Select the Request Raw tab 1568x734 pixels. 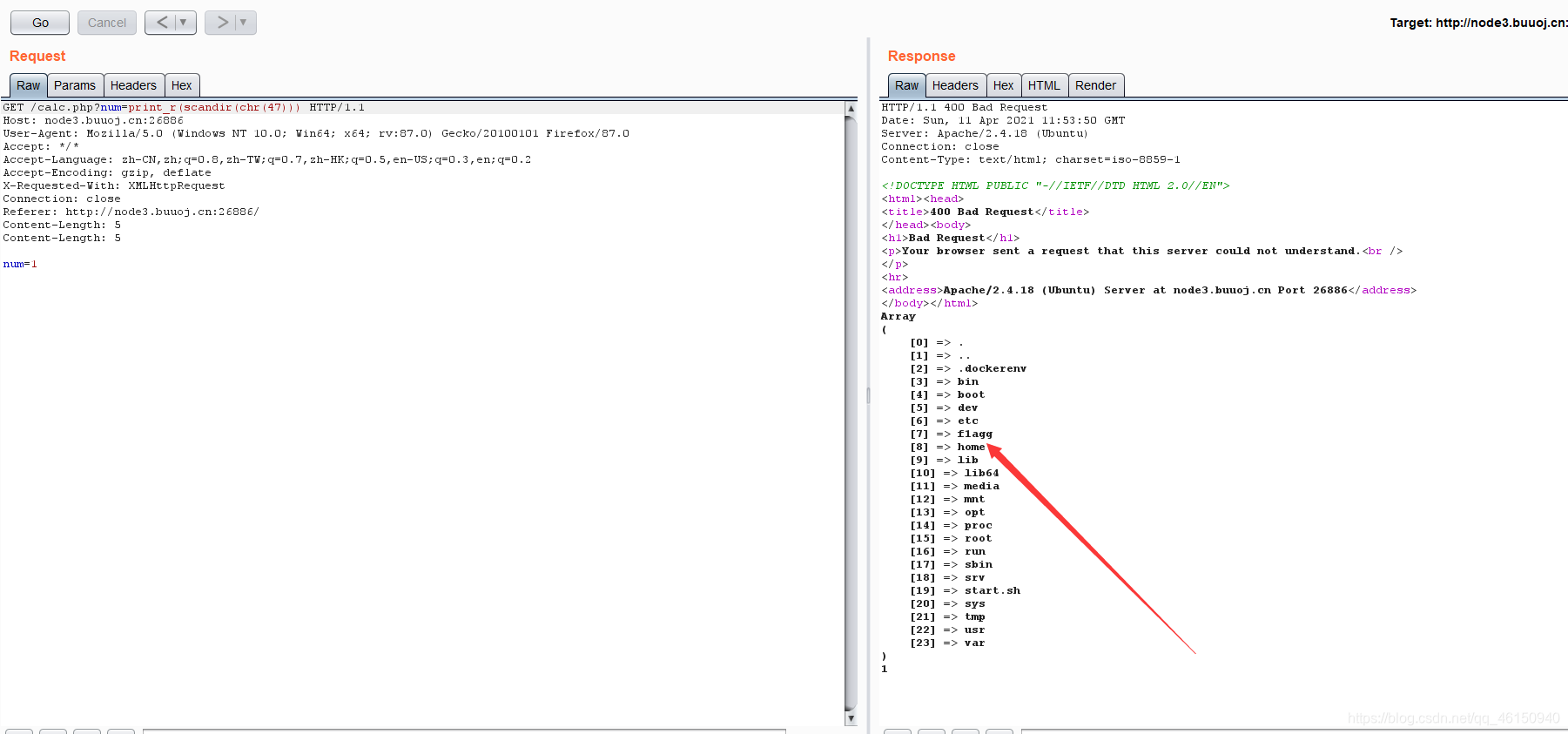[29, 85]
